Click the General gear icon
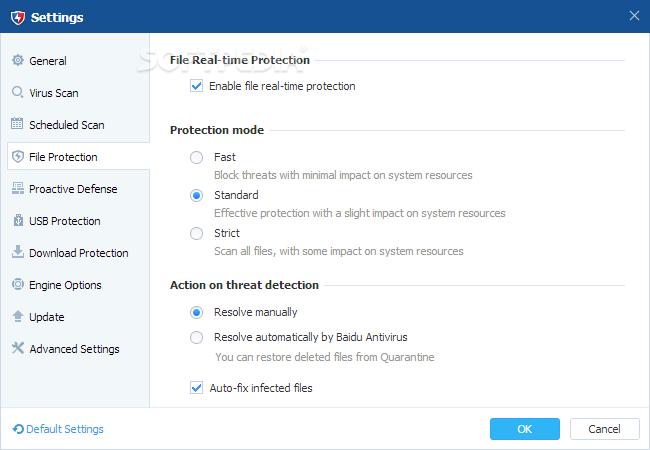This screenshot has width=650, height=450. coord(18,60)
